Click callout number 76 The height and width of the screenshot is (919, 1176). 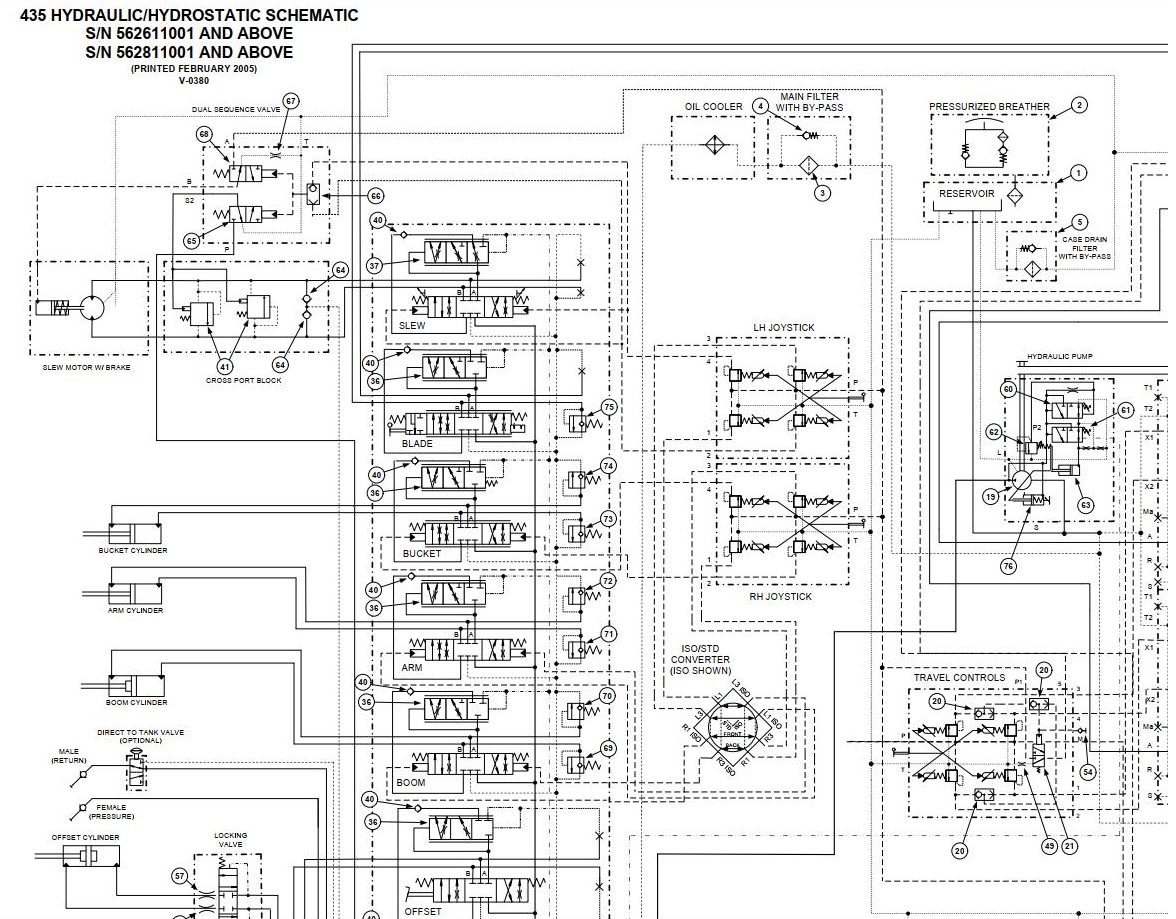coord(1009,566)
